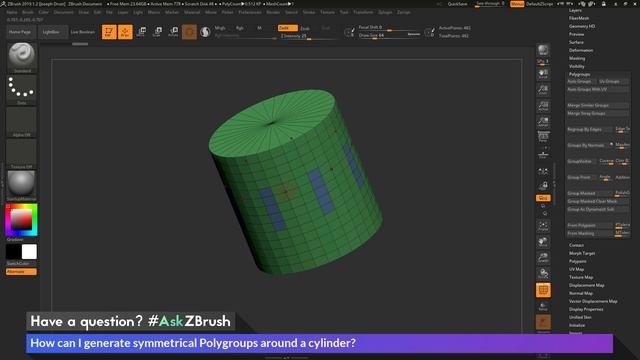Toggle Edit mode button
This screenshot has height=360, width=640.
tap(109, 32)
